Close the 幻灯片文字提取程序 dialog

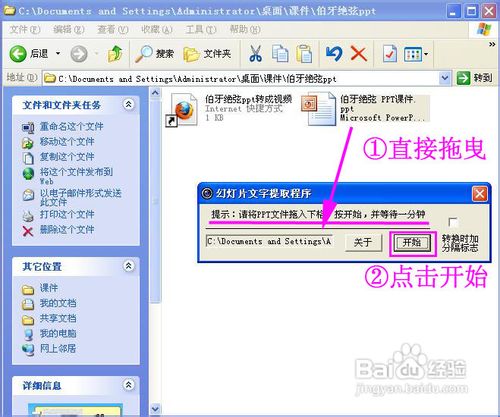479,194
